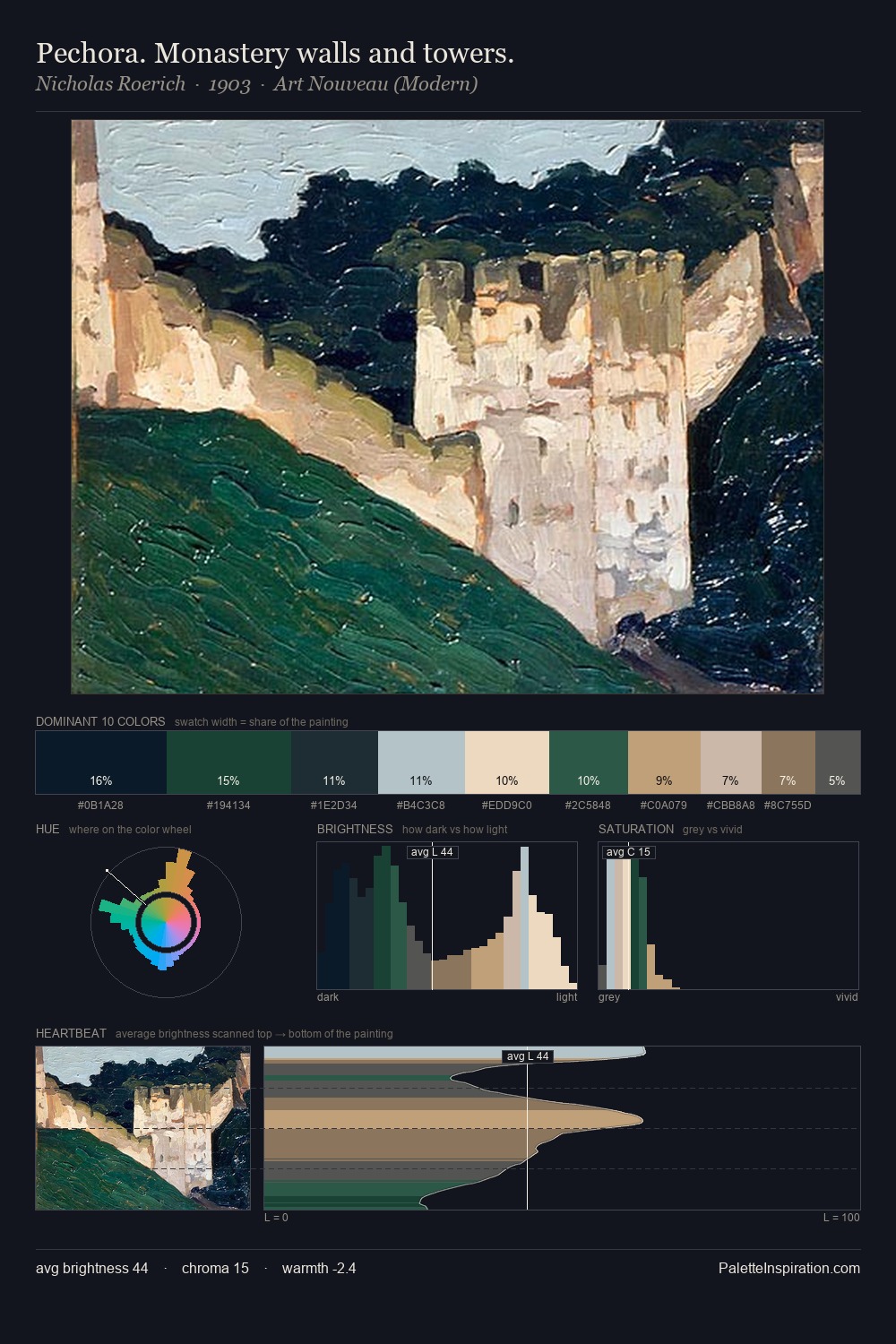Viewport: 896px width, 1344px height.
Task: Open the heartbeat painting thumbnail
Action: (142, 1128)
